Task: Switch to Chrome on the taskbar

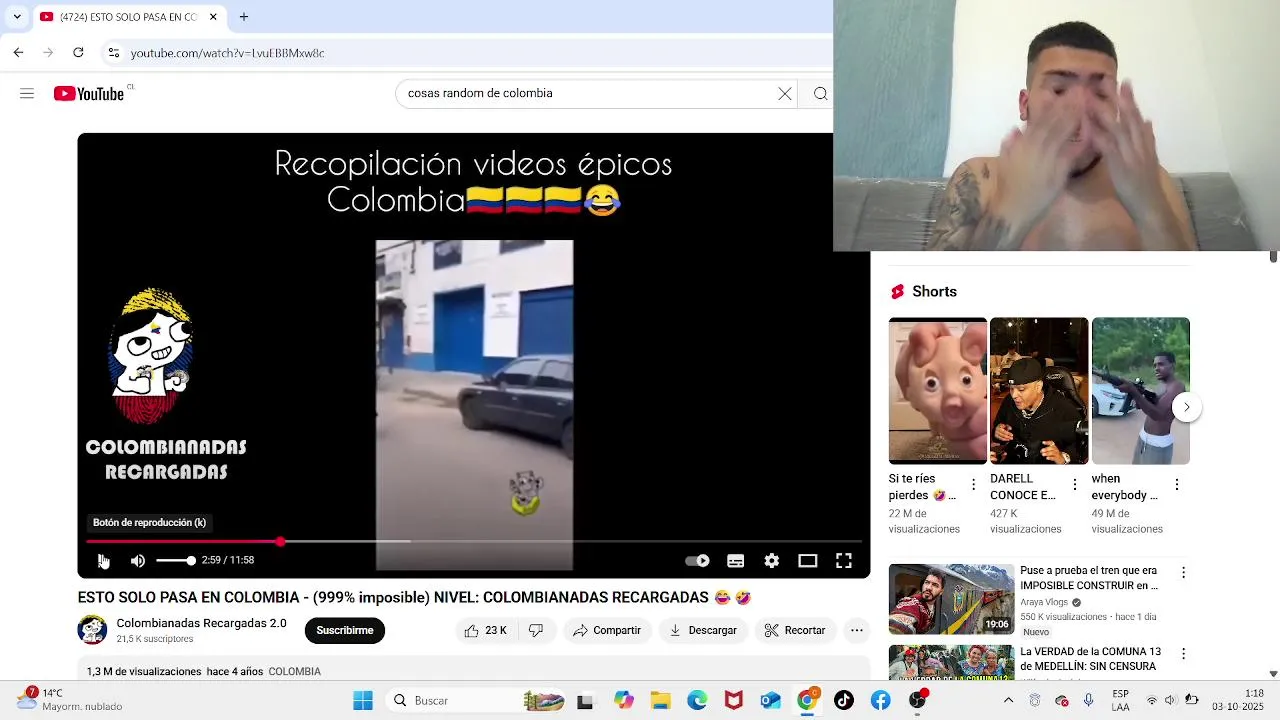Action: (807, 701)
